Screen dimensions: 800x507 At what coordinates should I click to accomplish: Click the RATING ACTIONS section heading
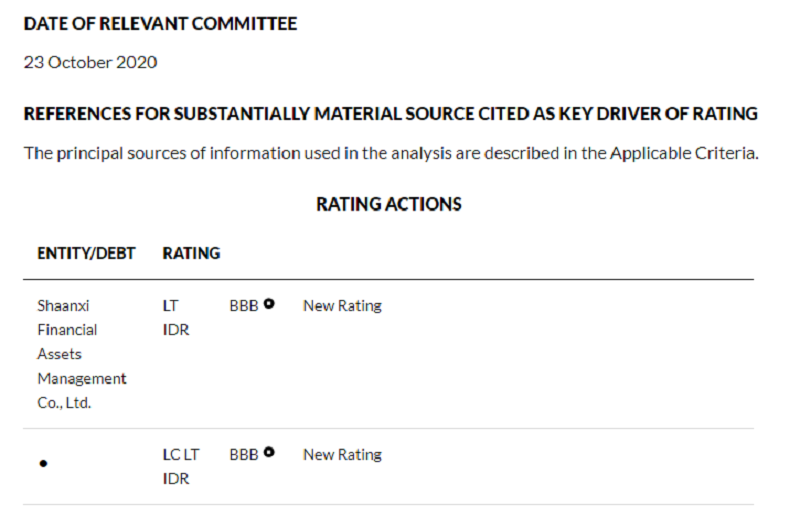388,204
